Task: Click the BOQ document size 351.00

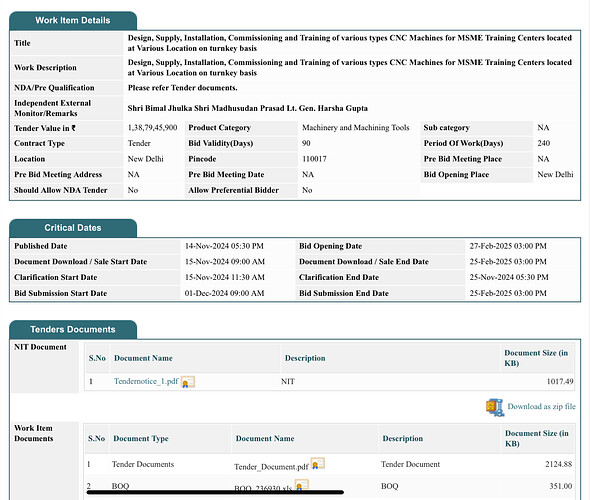Action: [561, 486]
